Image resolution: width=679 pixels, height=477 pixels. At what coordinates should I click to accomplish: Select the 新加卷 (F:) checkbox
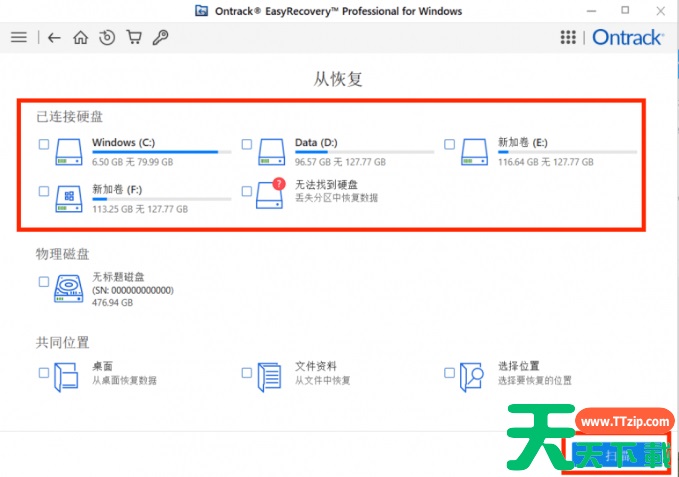pos(44,190)
